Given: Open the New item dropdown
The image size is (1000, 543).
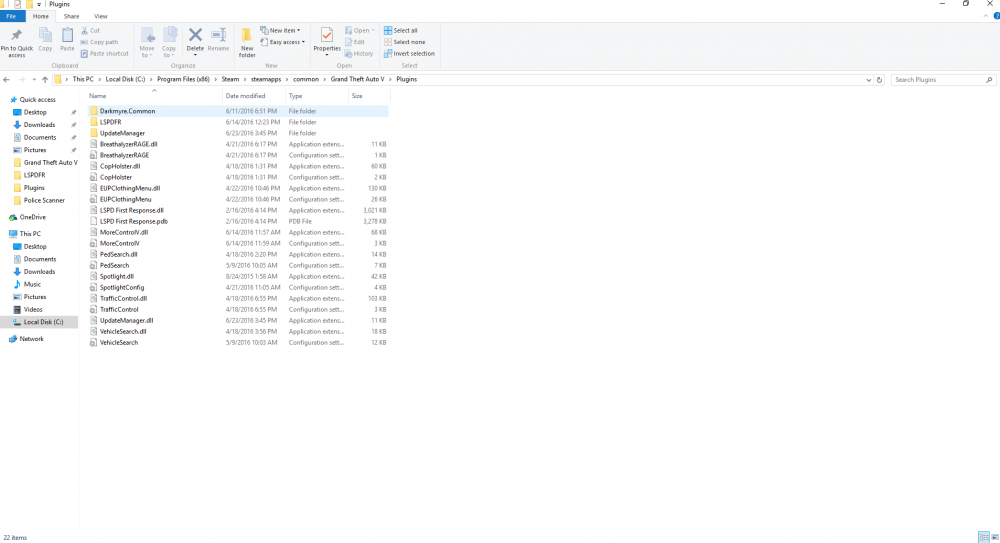Looking at the screenshot, I should (x=280, y=31).
